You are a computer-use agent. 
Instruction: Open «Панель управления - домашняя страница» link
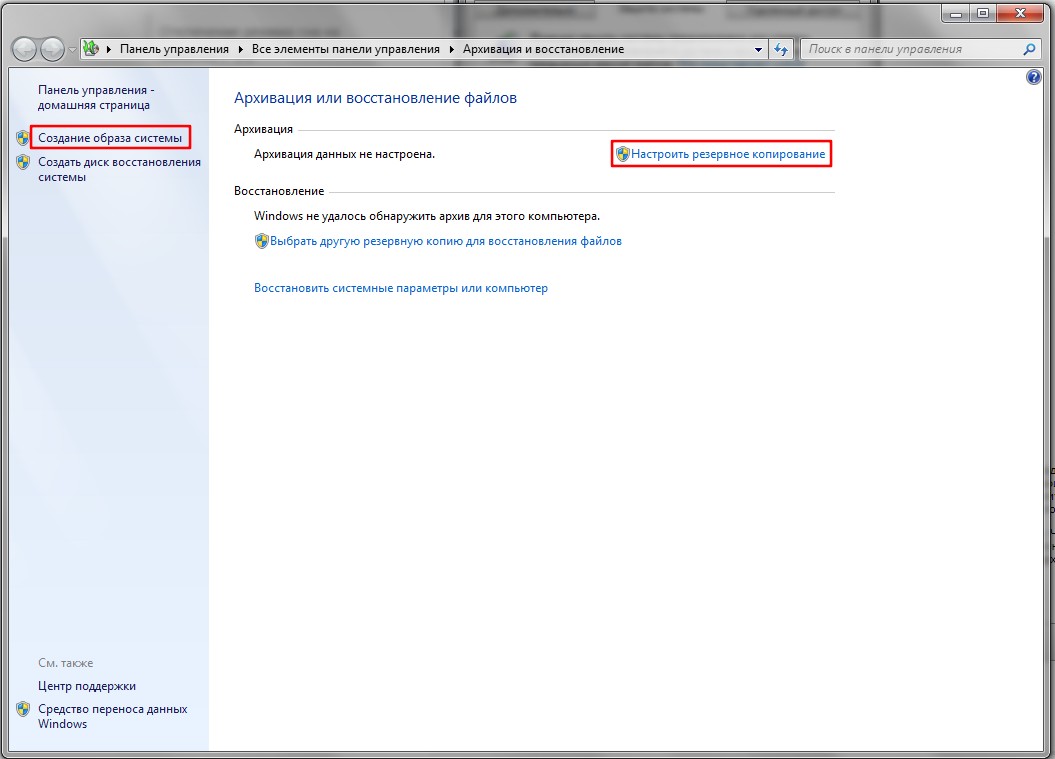(x=96, y=98)
